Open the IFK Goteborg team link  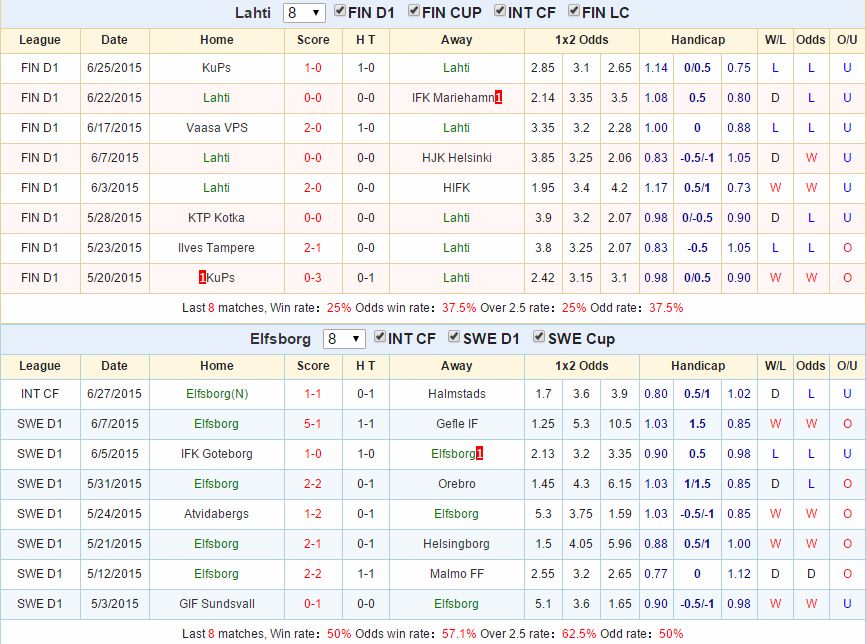(216, 453)
